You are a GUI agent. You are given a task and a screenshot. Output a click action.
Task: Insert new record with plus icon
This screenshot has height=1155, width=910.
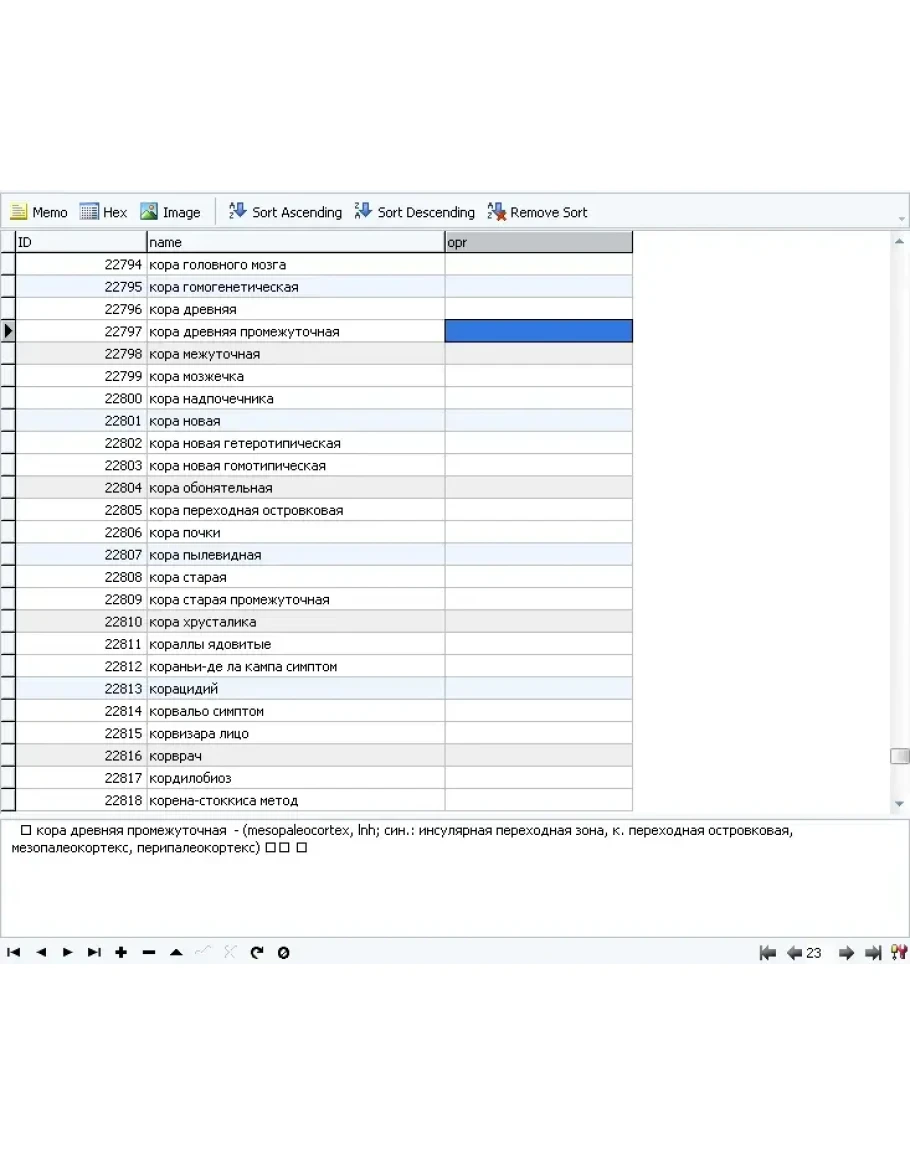coord(121,953)
